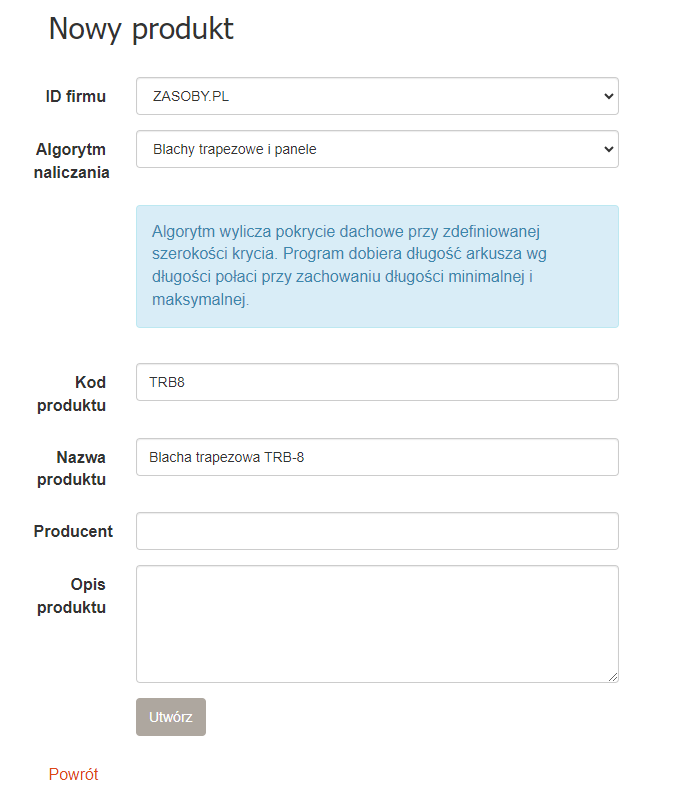The image size is (695, 799).
Task: Click inside the Opis produktu text area
Action: click(376, 623)
